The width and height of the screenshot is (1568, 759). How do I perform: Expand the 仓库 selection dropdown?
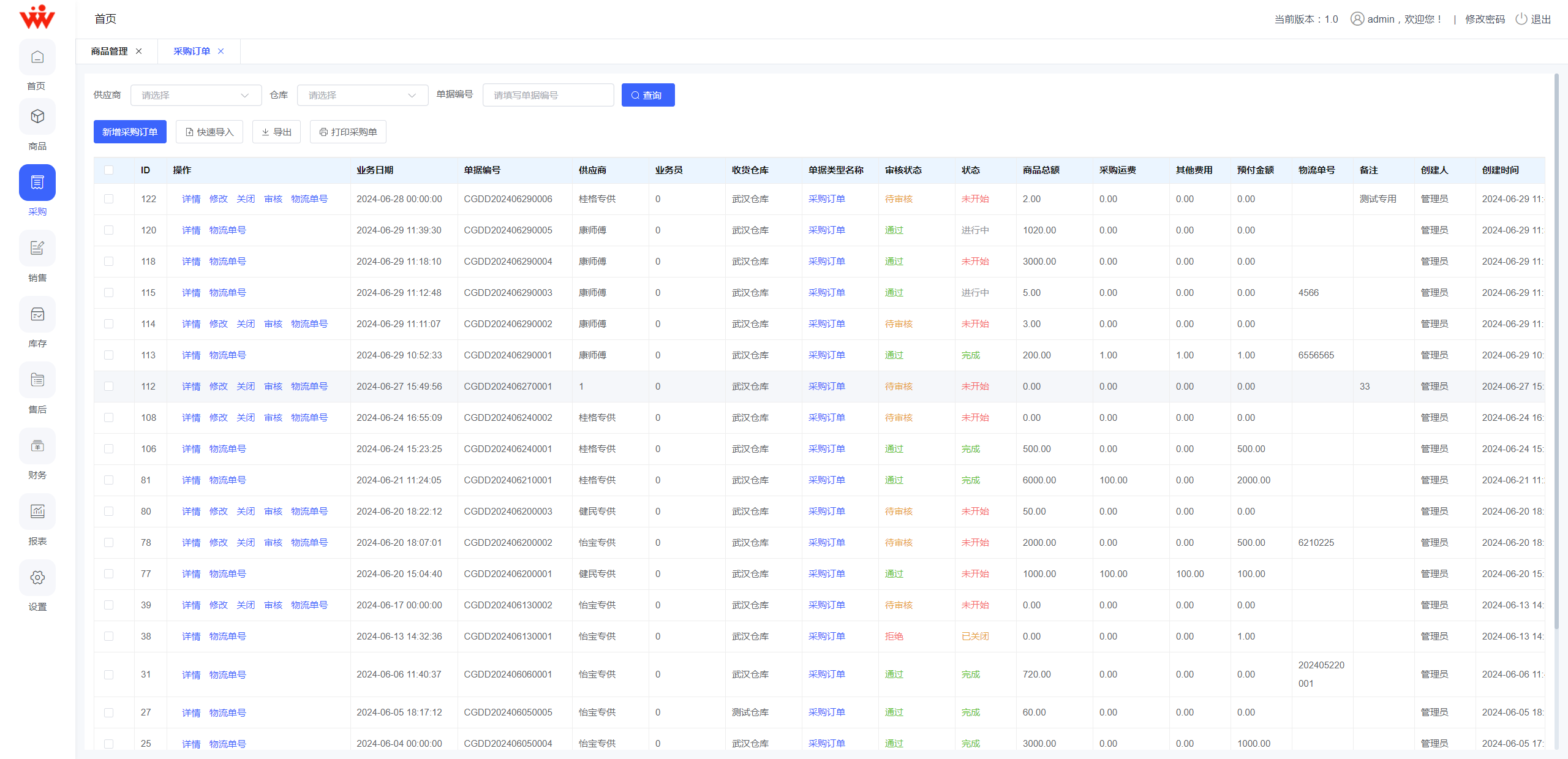point(362,95)
